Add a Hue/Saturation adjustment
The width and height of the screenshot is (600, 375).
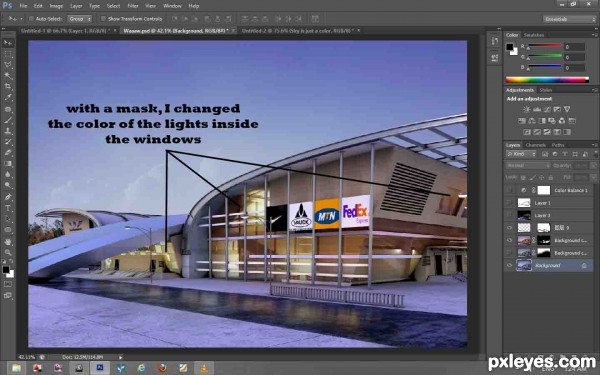pos(522,121)
